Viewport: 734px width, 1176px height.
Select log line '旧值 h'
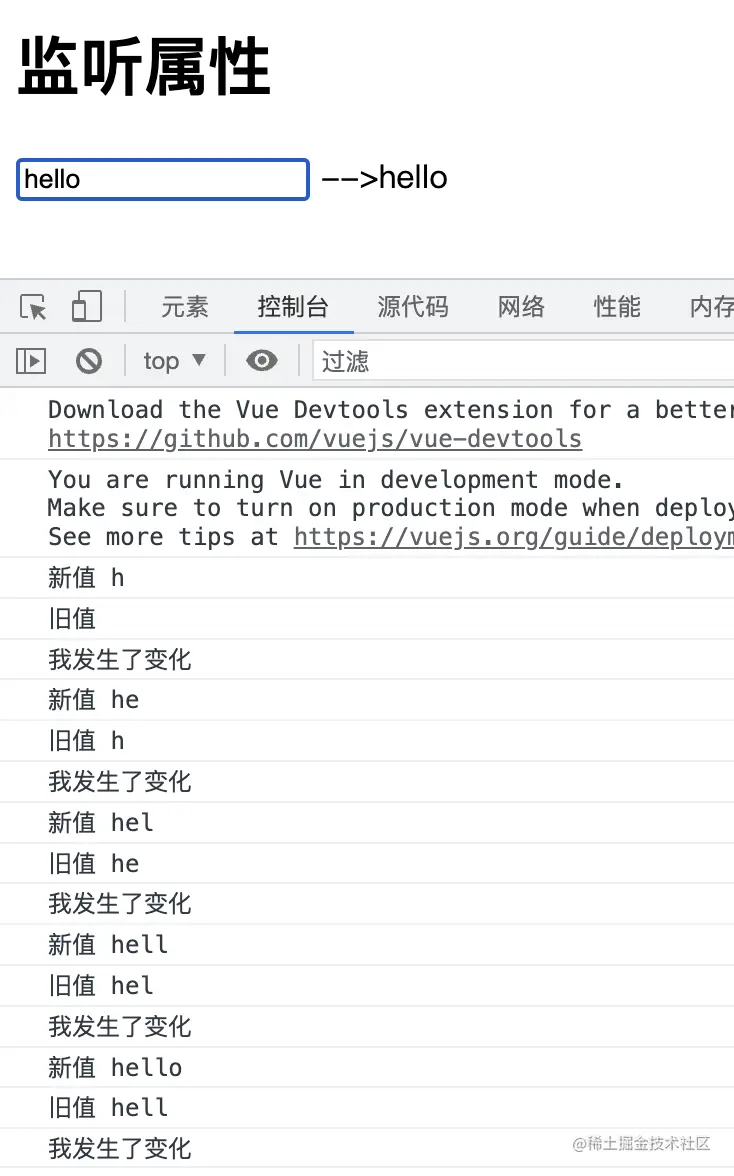(x=86, y=741)
